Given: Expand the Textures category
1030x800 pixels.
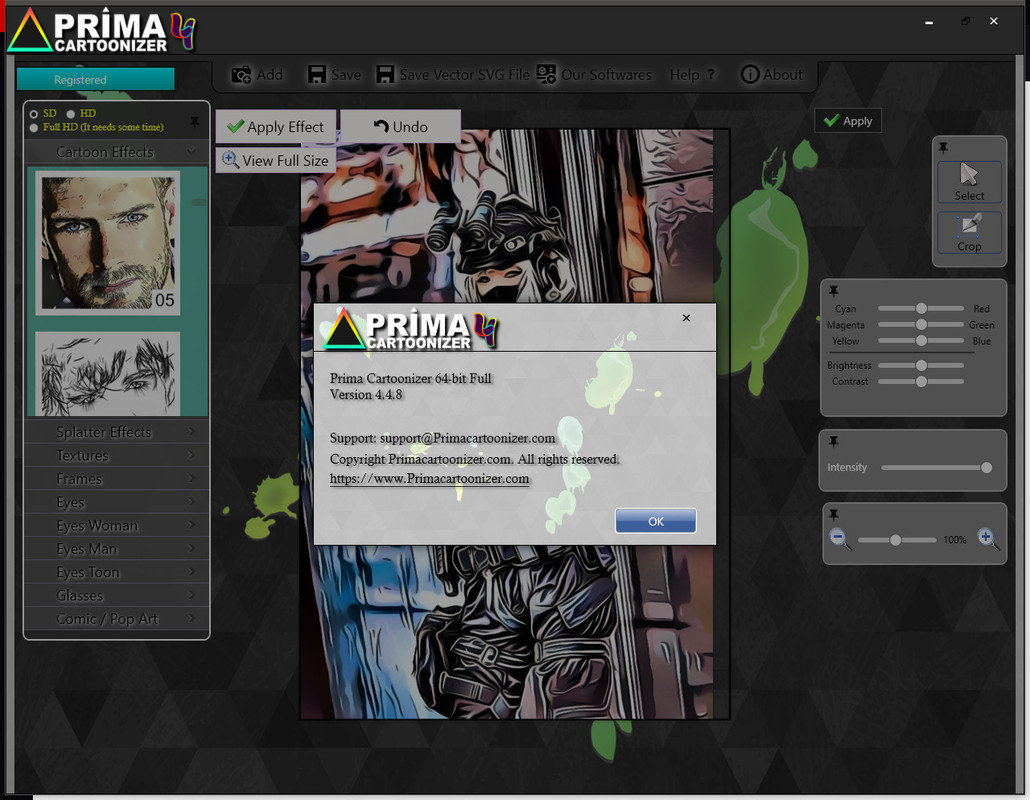Looking at the screenshot, I should (116, 455).
